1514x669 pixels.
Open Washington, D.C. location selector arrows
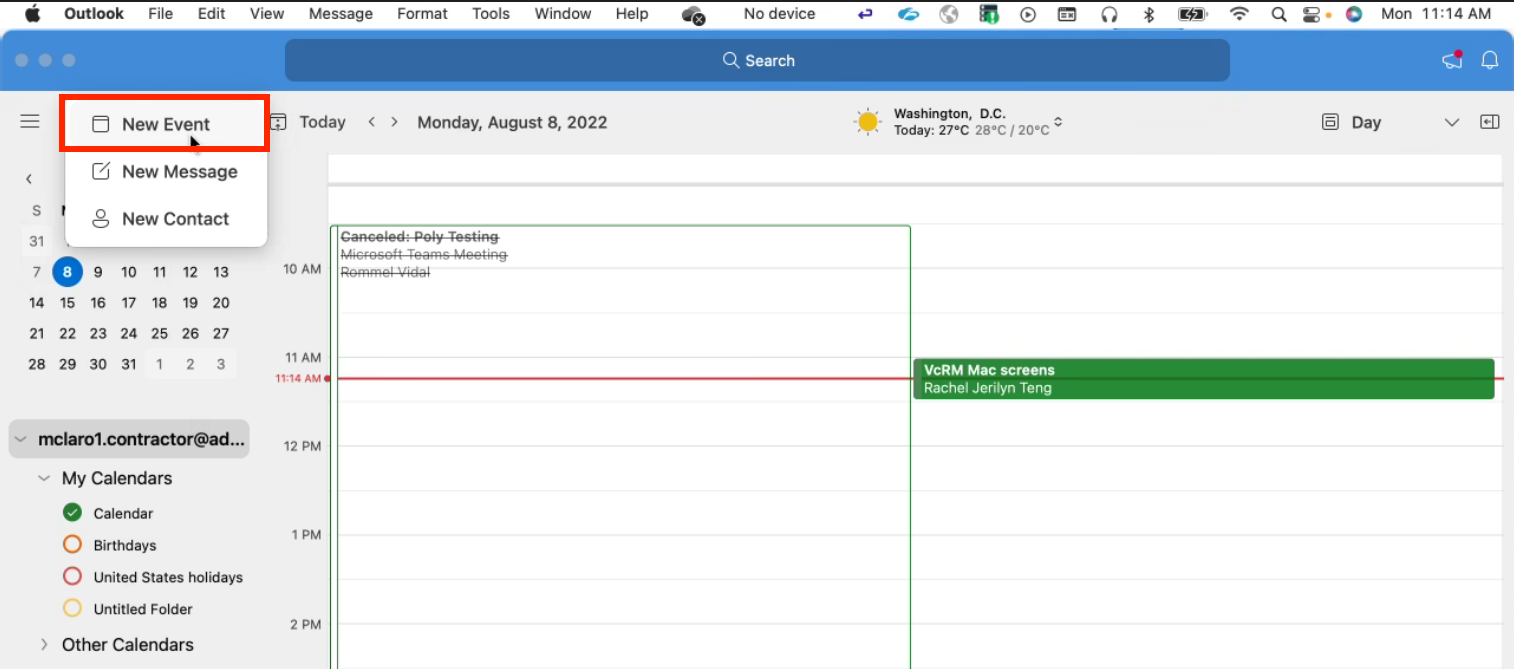(1058, 123)
